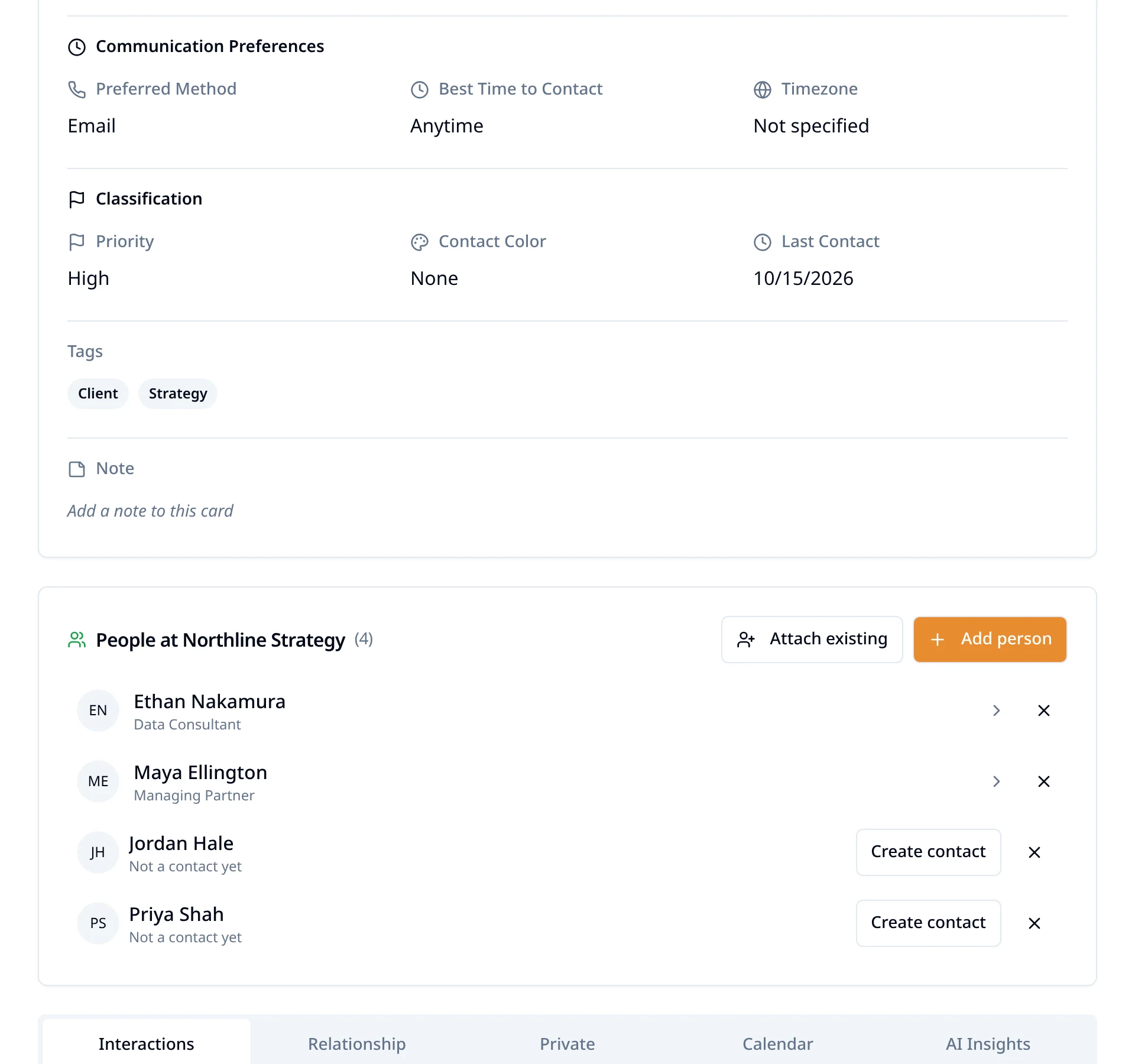Click the Preferred Method phone icon
This screenshot has width=1135, height=1064.
77,89
